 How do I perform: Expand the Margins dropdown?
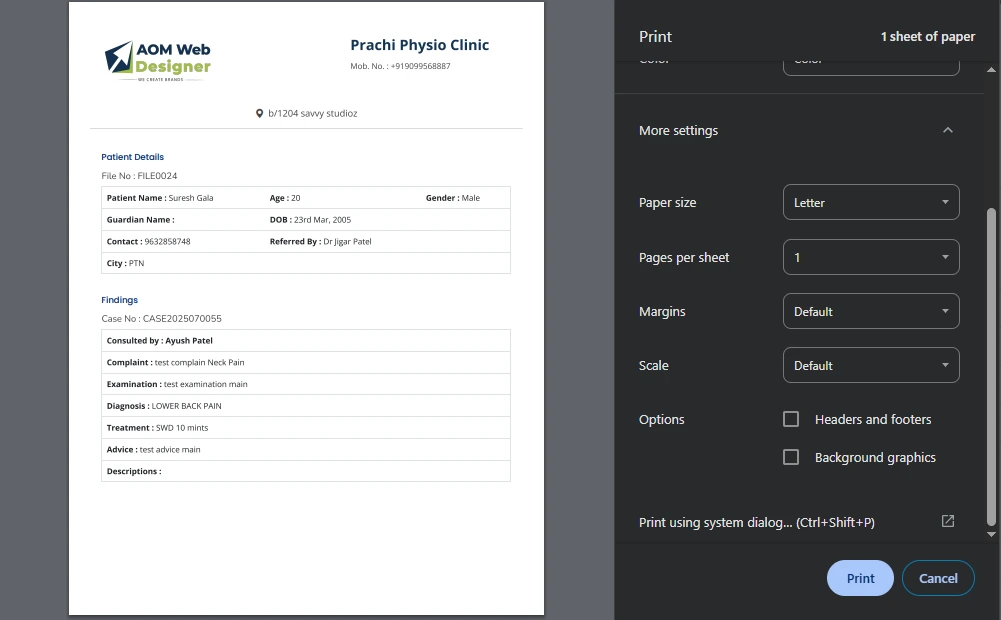click(x=870, y=311)
